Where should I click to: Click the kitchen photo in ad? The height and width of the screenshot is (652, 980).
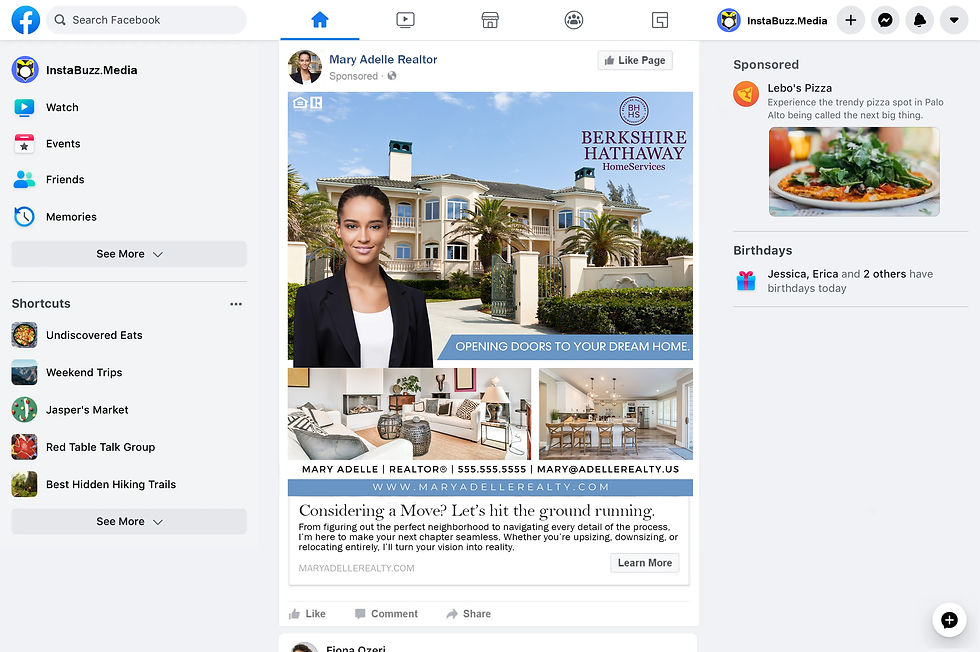[616, 414]
